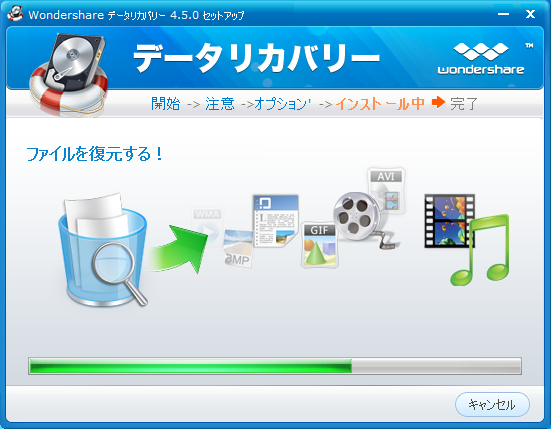Click the 開始 step label

pos(166,104)
